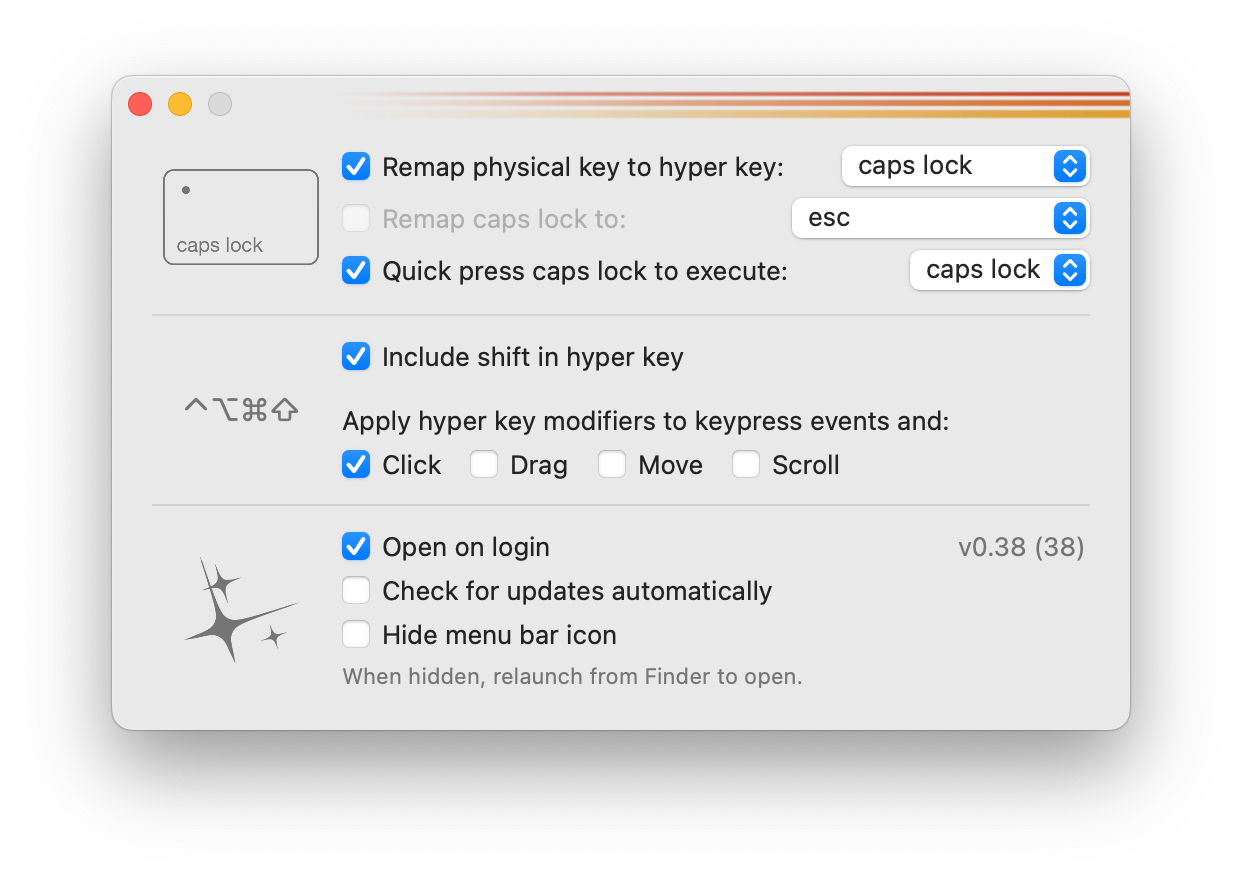1242x878 pixels.
Task: Click the caps lock key graphic
Action: click(x=240, y=217)
